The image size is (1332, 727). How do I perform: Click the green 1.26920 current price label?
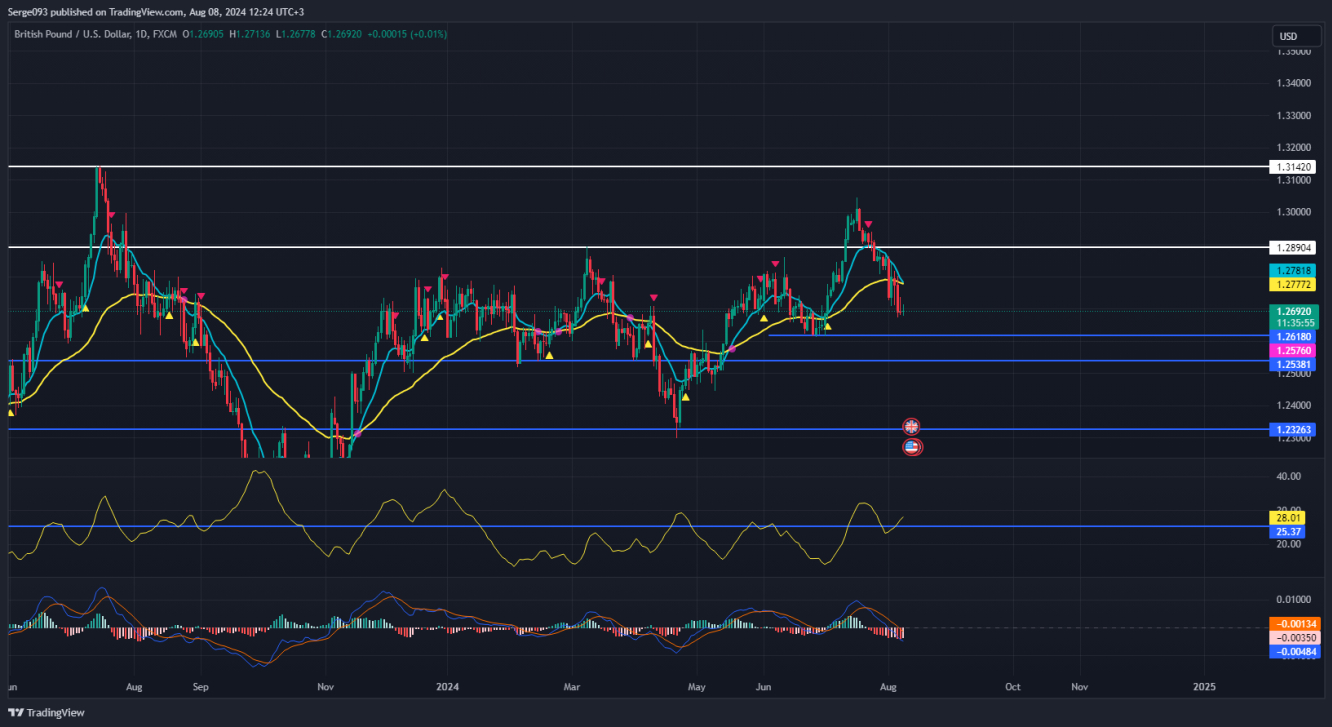[1293, 311]
